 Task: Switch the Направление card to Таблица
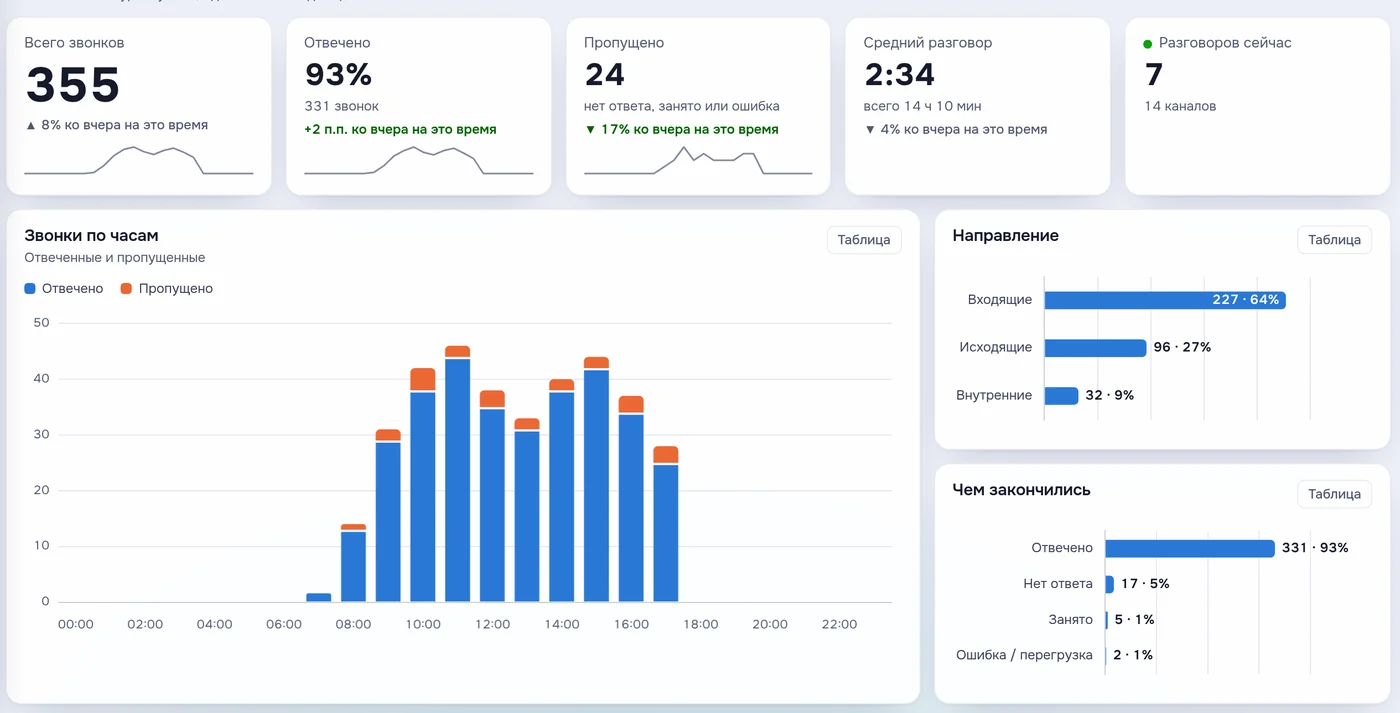pyautogui.click(x=1334, y=240)
